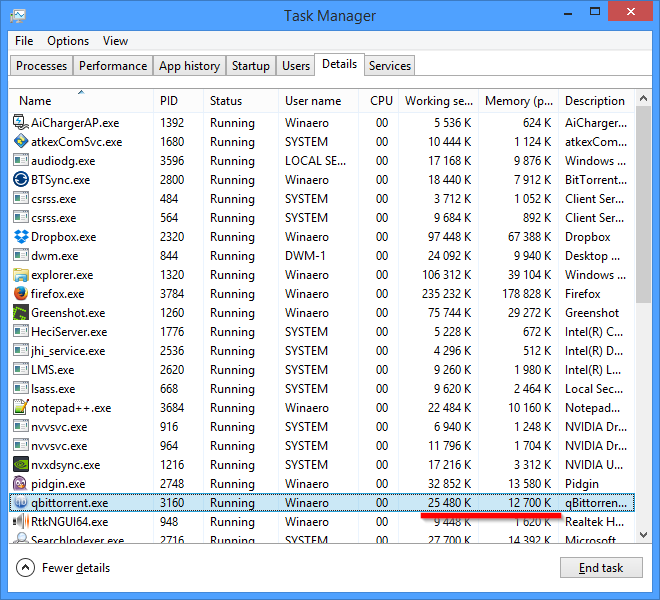Viewport: 660px width, 600px height.
Task: Sort by the Description column header
Action: [596, 101]
